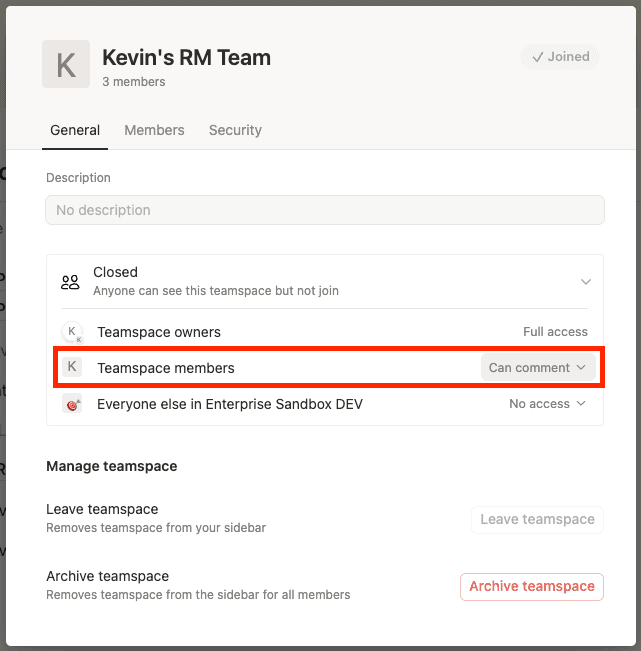Switch to the General tab
Image resolution: width=641 pixels, height=651 pixels.
click(x=75, y=130)
